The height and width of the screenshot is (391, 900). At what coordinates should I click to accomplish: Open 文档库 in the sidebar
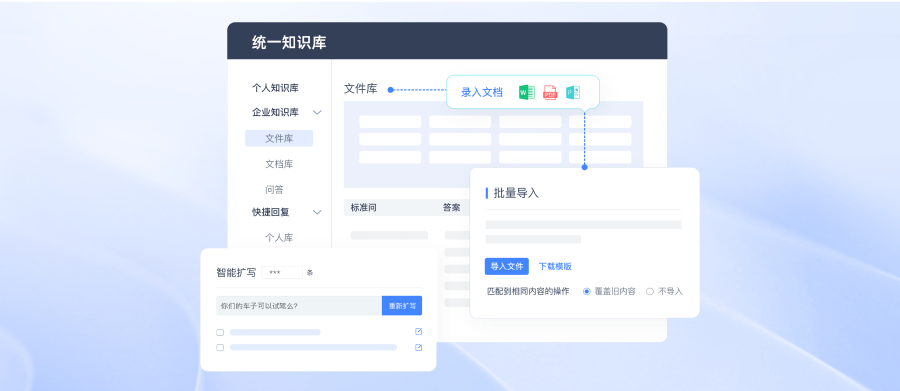[279, 164]
